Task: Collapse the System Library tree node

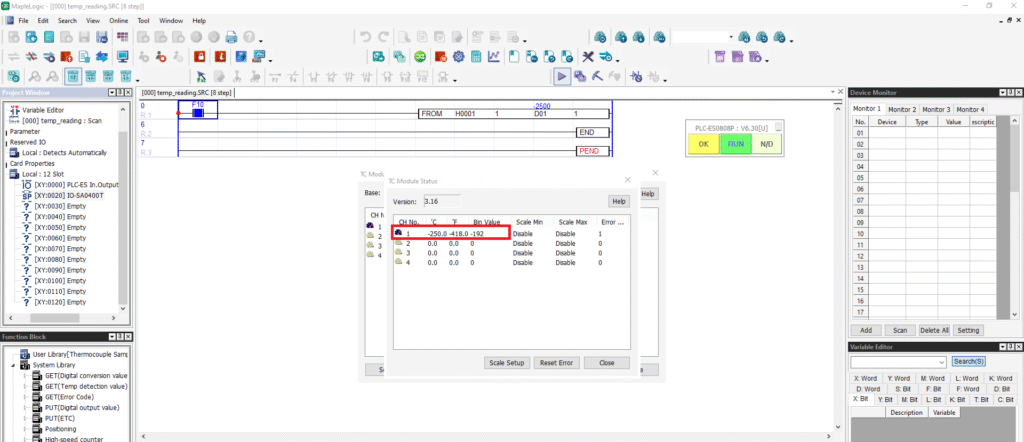Action: tap(13, 365)
